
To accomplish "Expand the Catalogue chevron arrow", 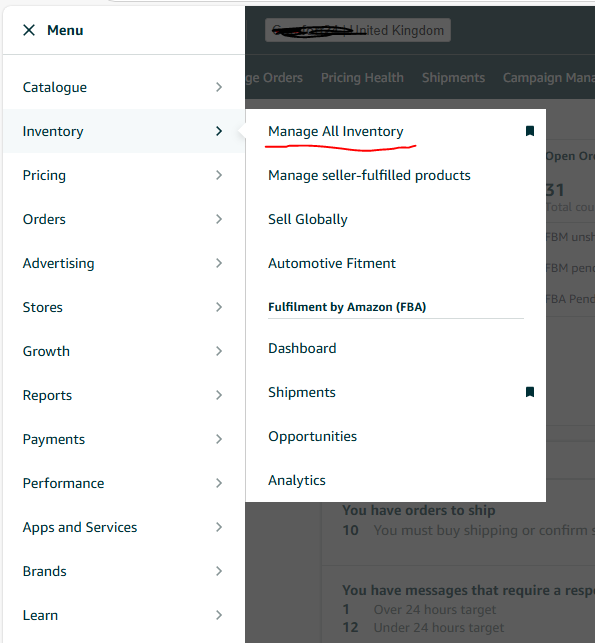I will click(219, 87).
